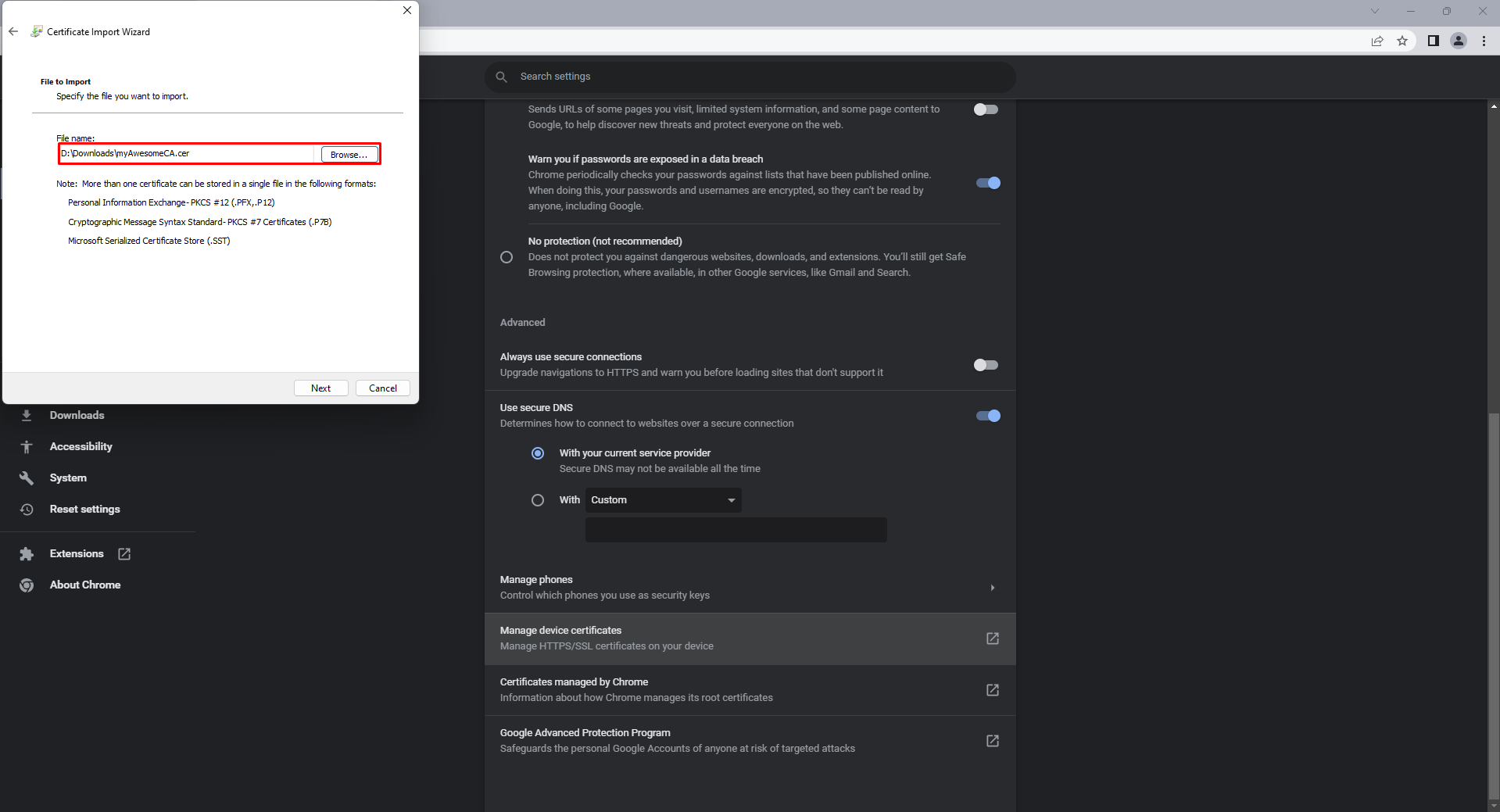Image resolution: width=1500 pixels, height=812 pixels.
Task: Open Google Advanced Protection Program link icon
Action: (993, 741)
